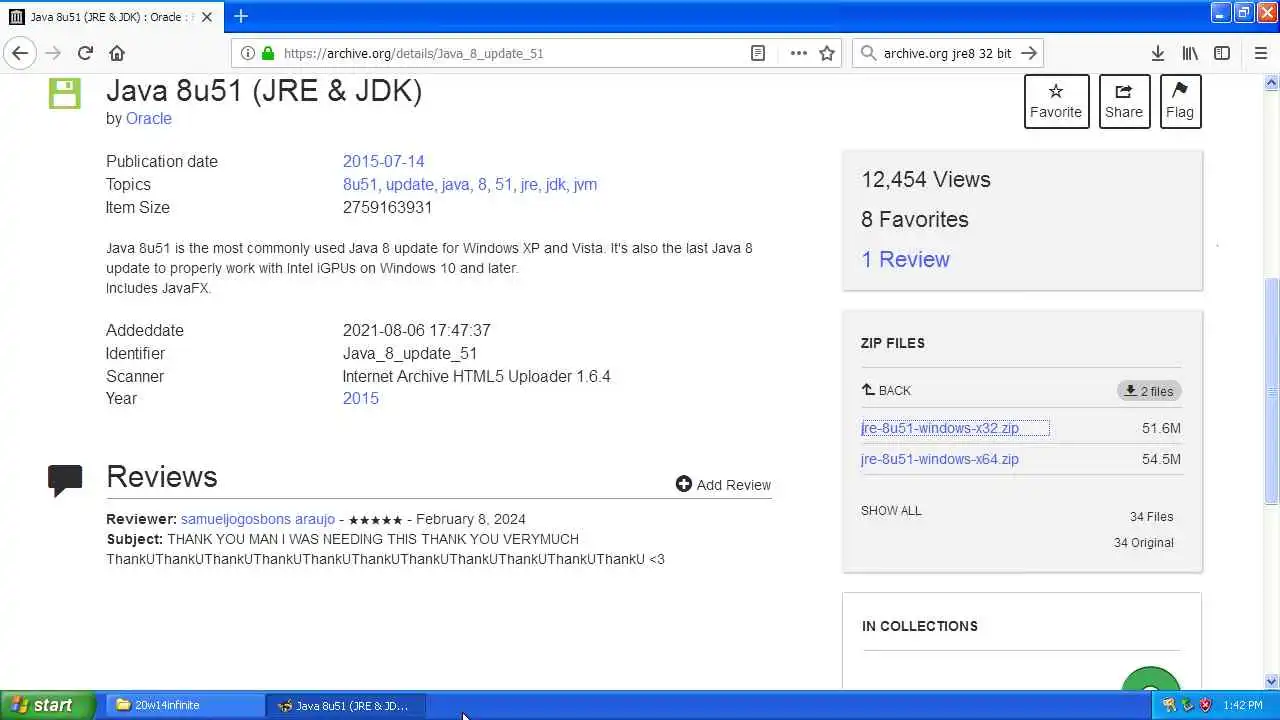The image size is (1280, 720).
Task: Toggle the sidebar view icon
Action: tap(1222, 53)
